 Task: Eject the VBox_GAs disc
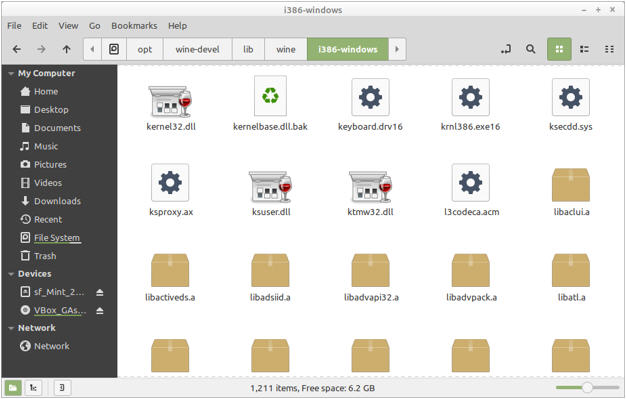pyautogui.click(x=100, y=311)
